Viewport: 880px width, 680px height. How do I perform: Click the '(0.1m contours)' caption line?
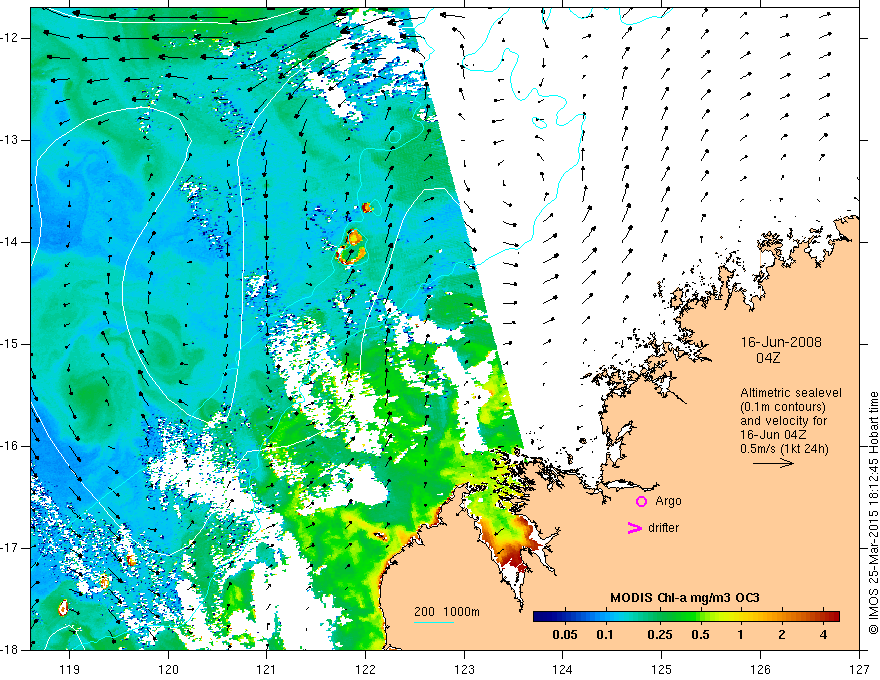pyautogui.click(x=783, y=407)
